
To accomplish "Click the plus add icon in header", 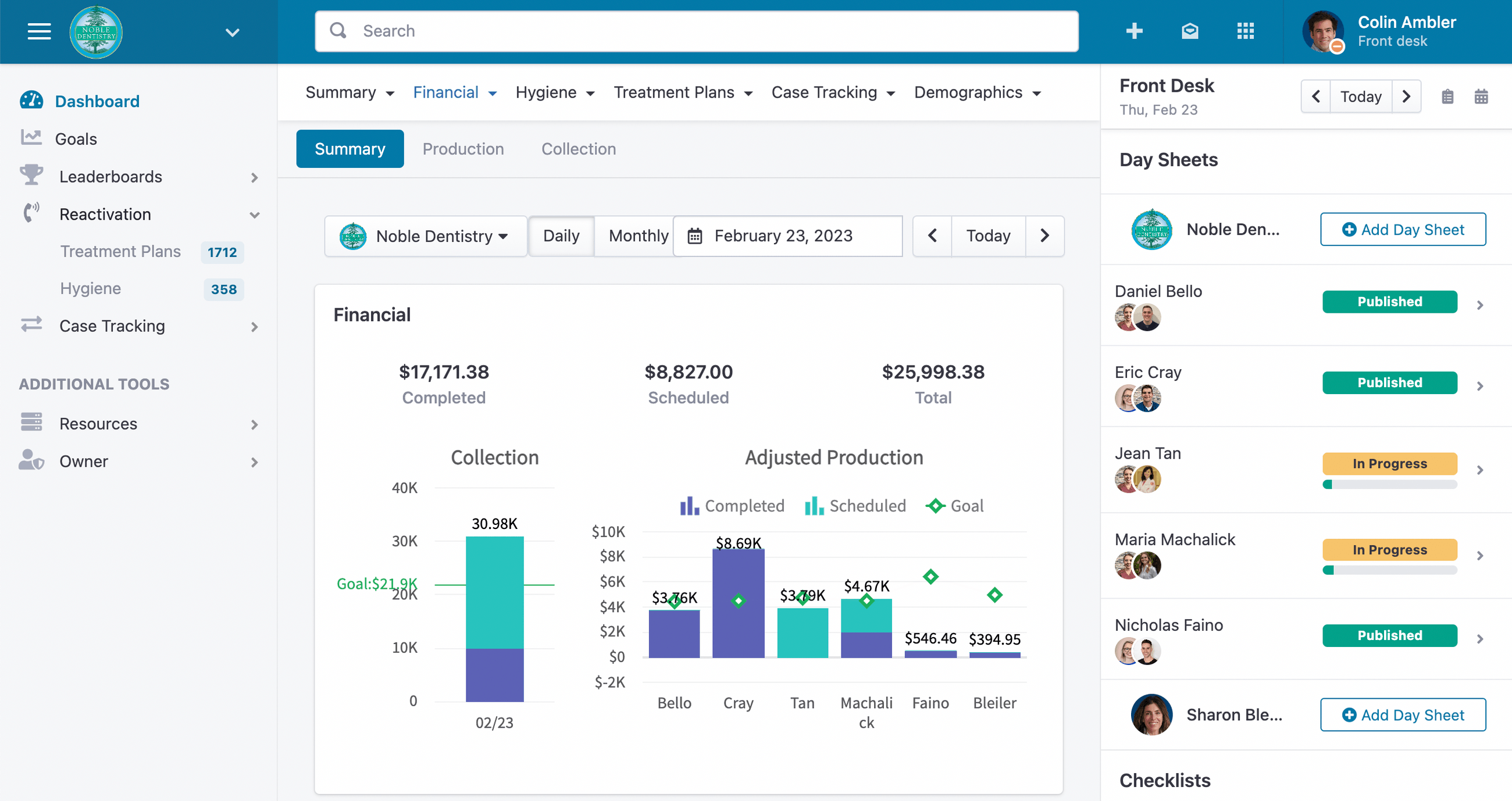I will (1134, 30).
